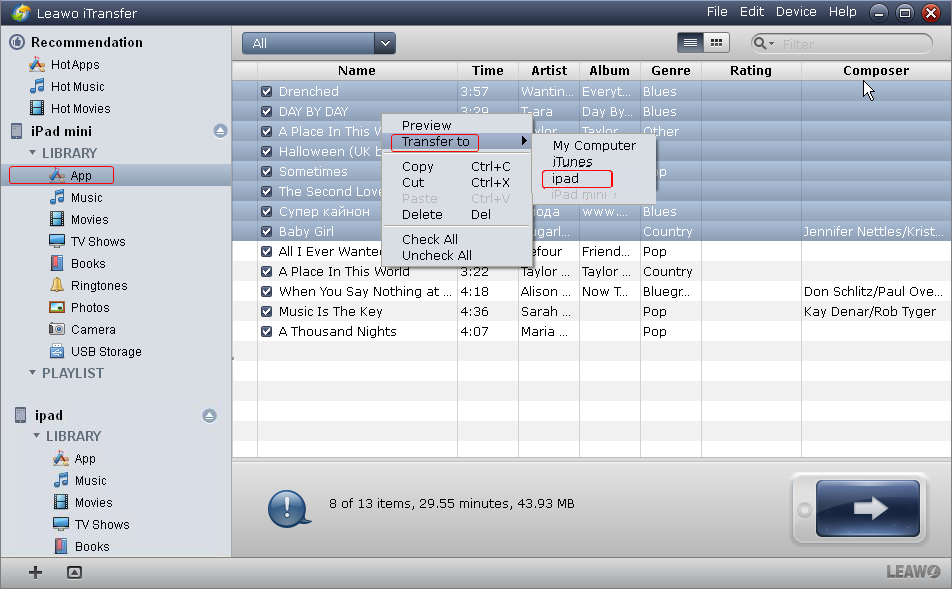This screenshot has height=589, width=952.
Task: Uncheck the Baby Girl checkbox
Action: (x=267, y=231)
